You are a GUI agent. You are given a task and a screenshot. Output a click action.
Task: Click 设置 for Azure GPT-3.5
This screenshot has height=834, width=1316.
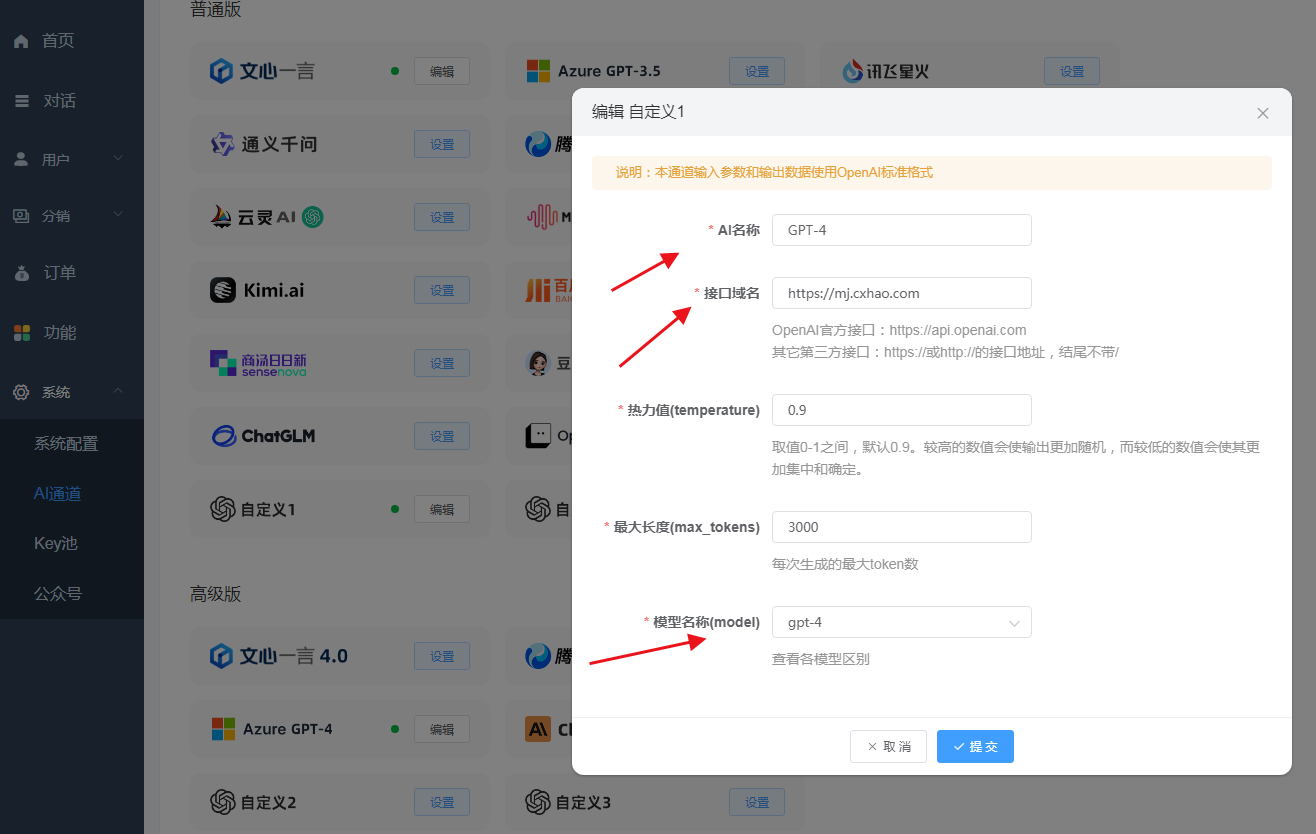coord(757,71)
